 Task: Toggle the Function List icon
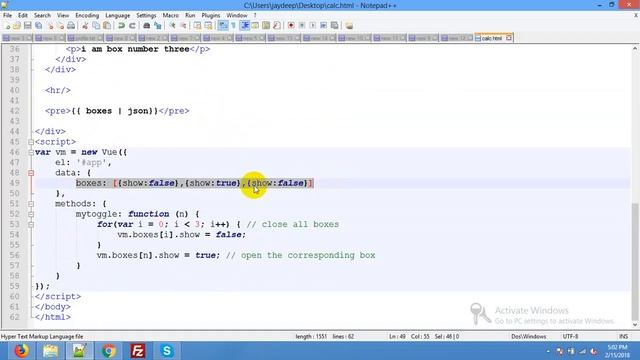pyautogui.click(x=277, y=26)
